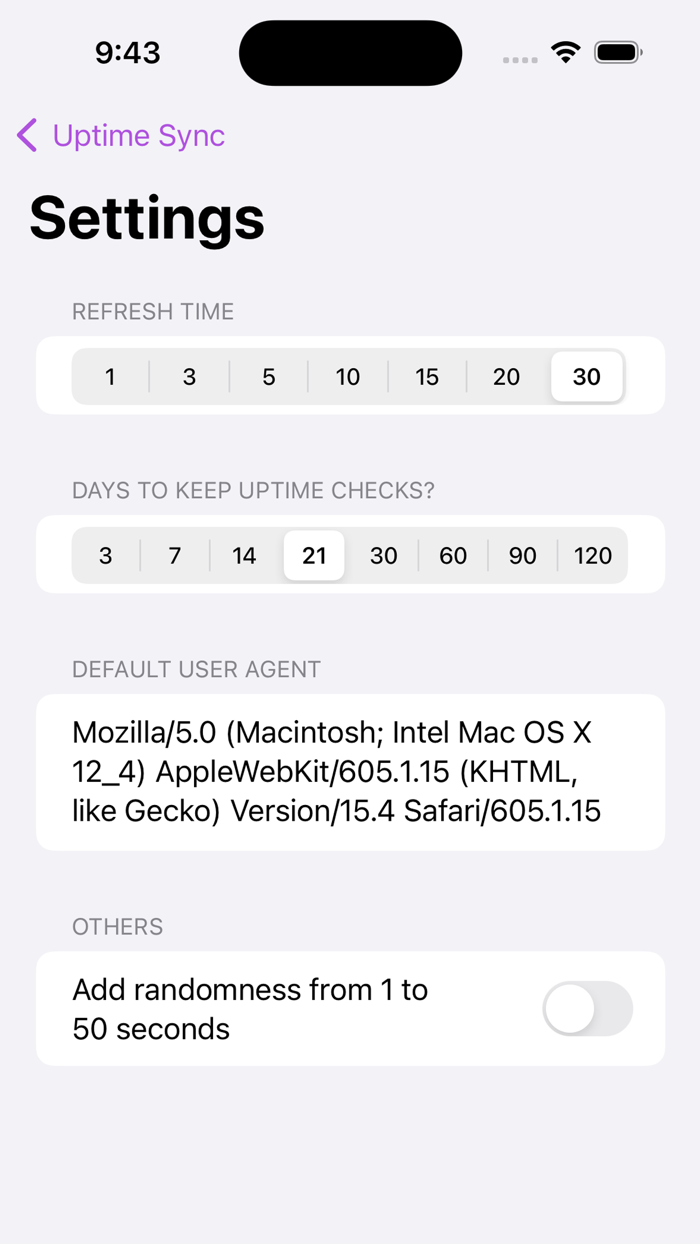Screen dimensions: 700x1244
Task: Choose 7 days retention for uptime checks
Action: (174, 556)
